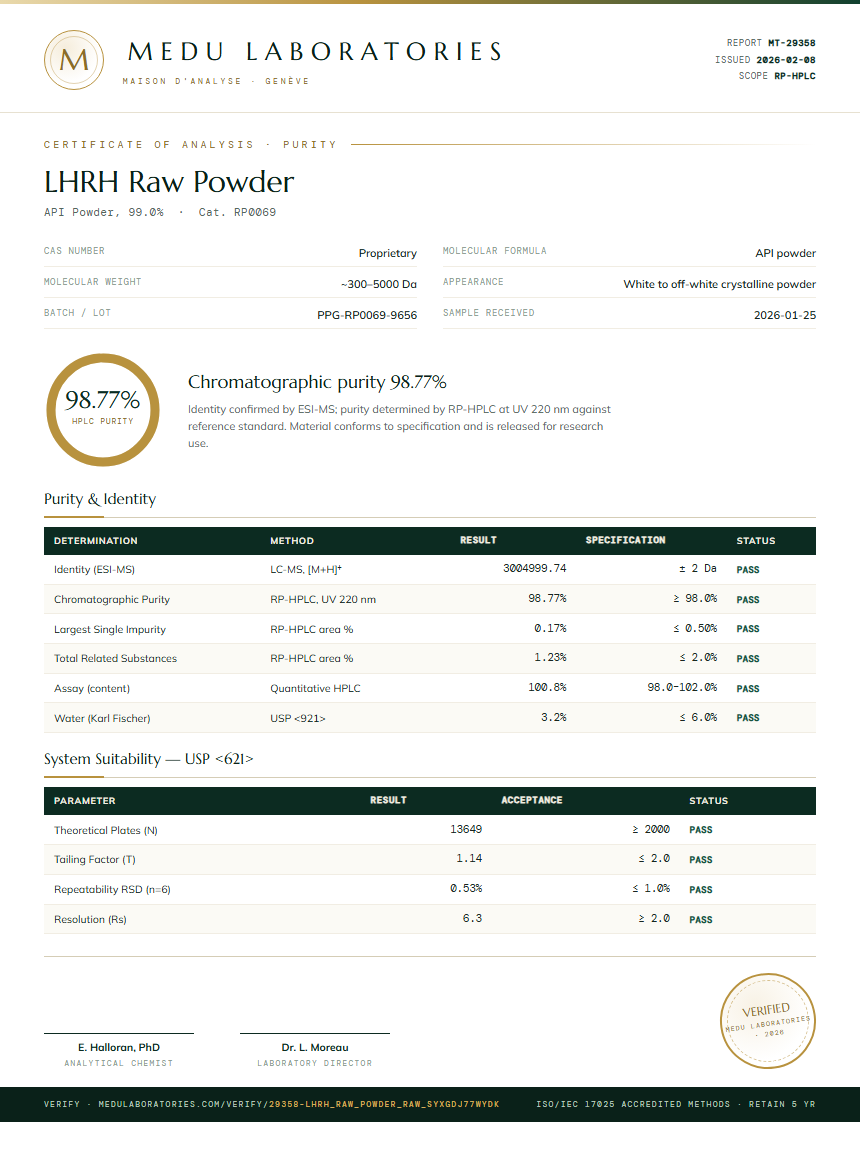Select the appearance description text
The image size is (860, 1152).
[720, 284]
